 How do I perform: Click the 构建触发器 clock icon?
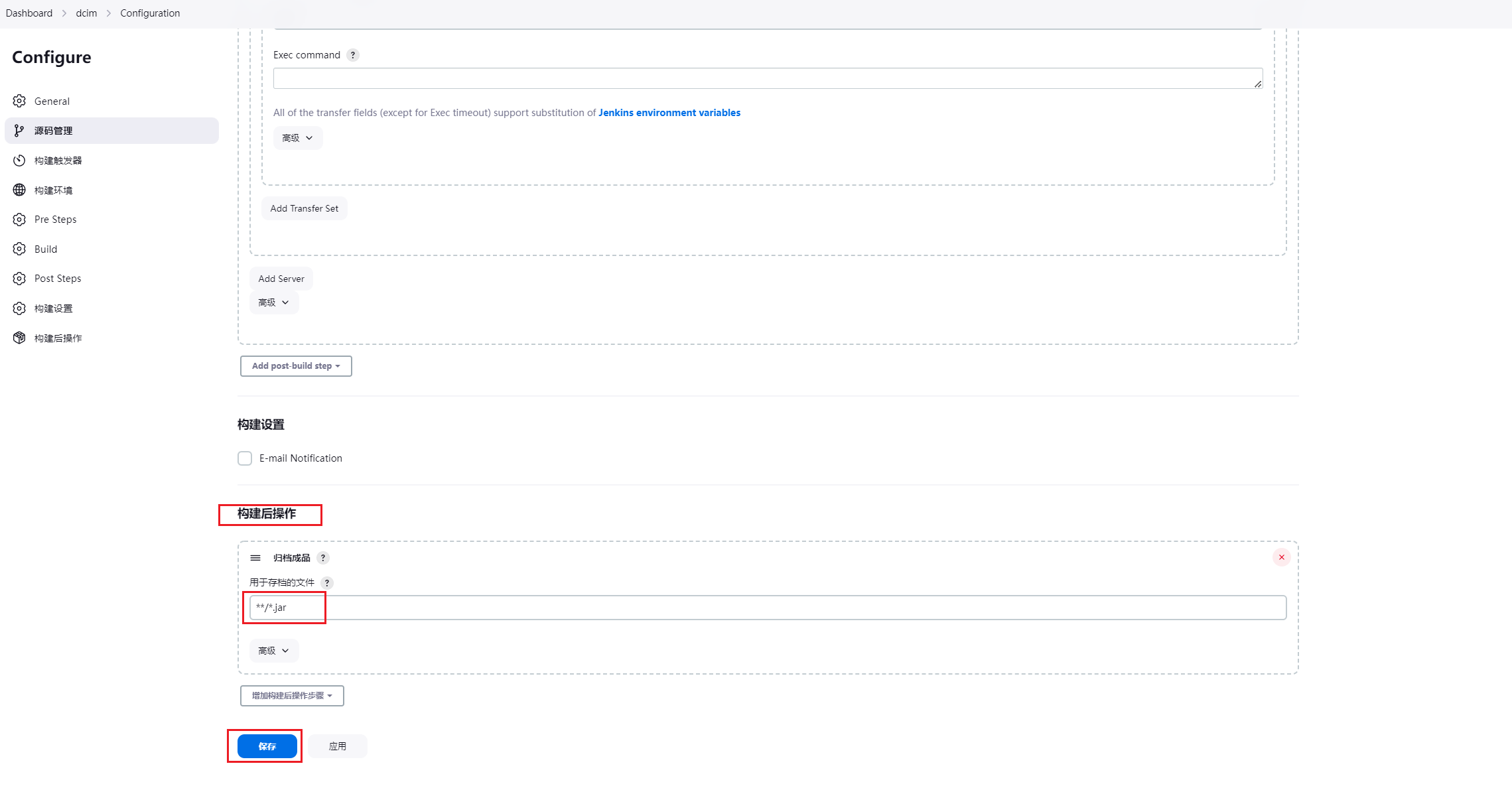pos(19,161)
